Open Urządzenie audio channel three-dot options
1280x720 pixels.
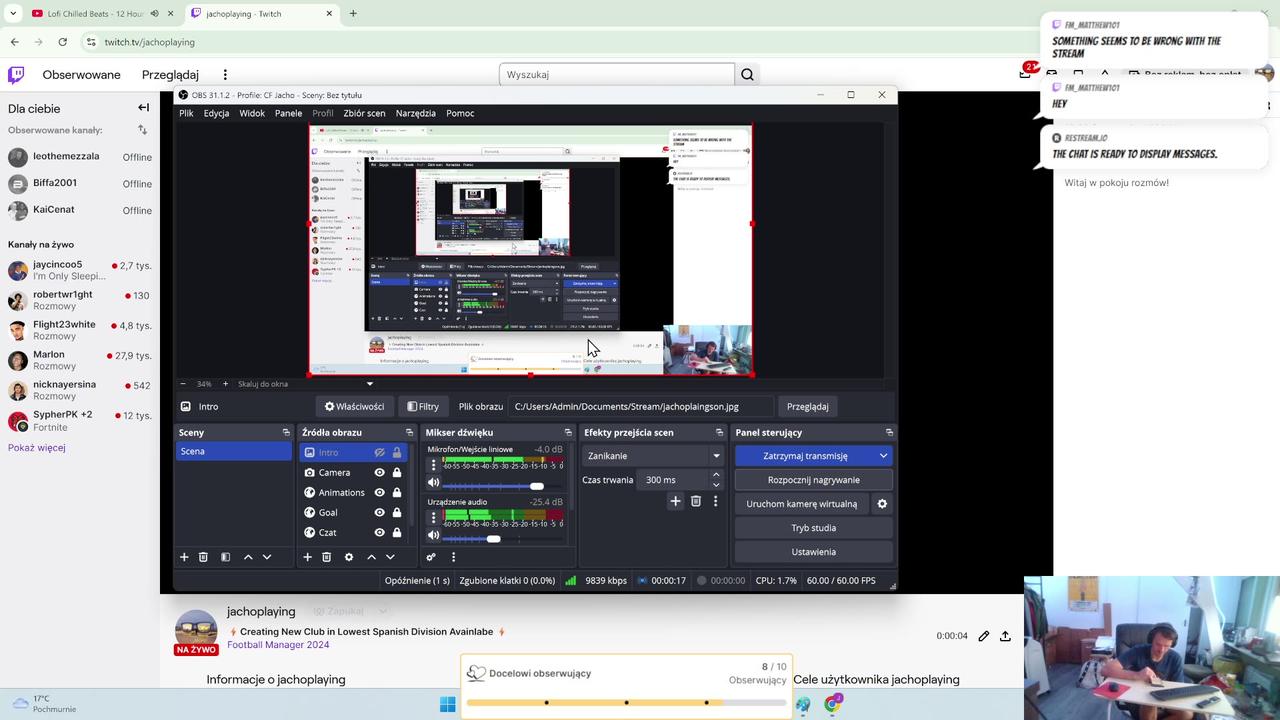point(433,517)
